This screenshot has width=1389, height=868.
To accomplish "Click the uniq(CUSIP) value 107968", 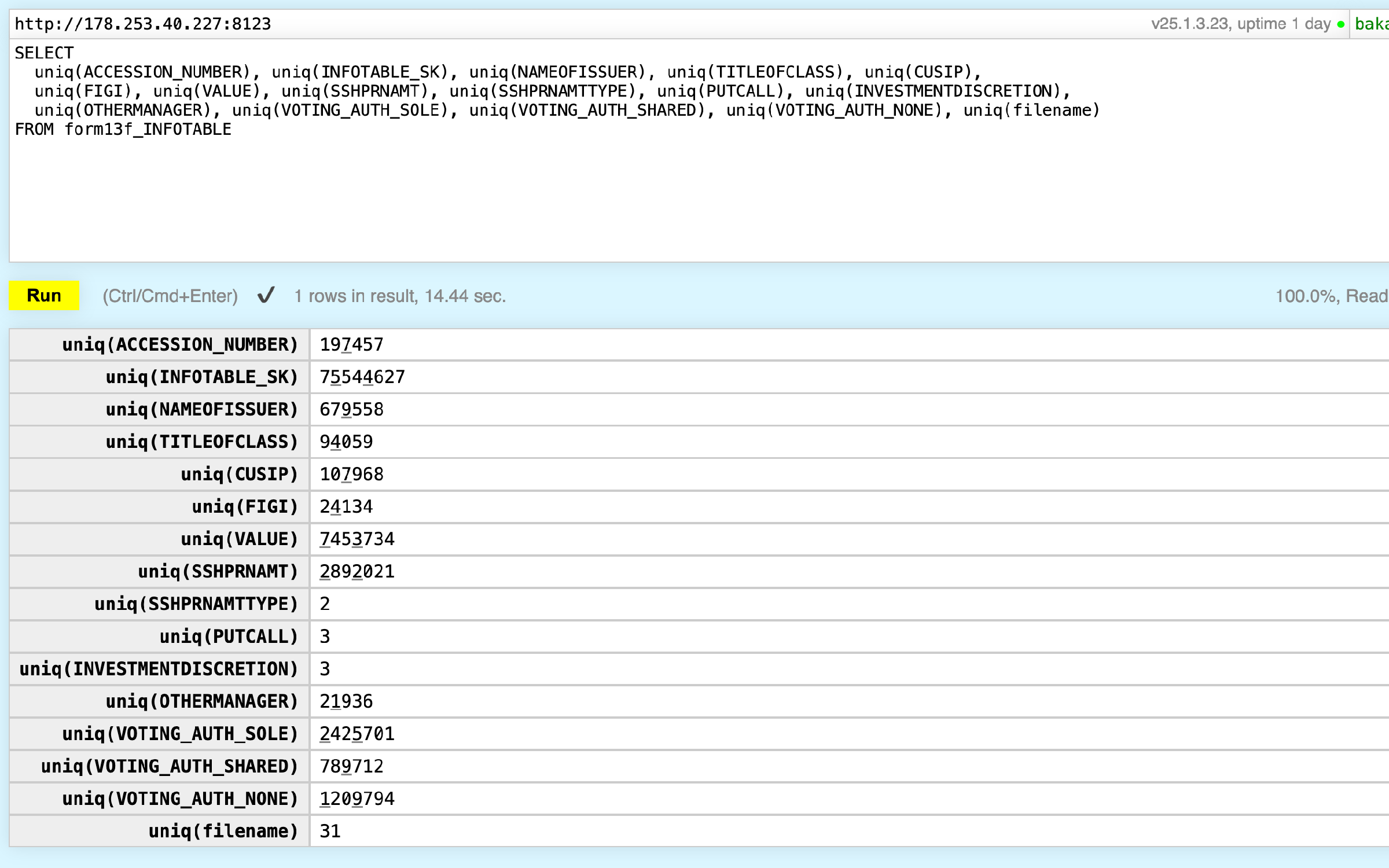I will click(x=351, y=475).
